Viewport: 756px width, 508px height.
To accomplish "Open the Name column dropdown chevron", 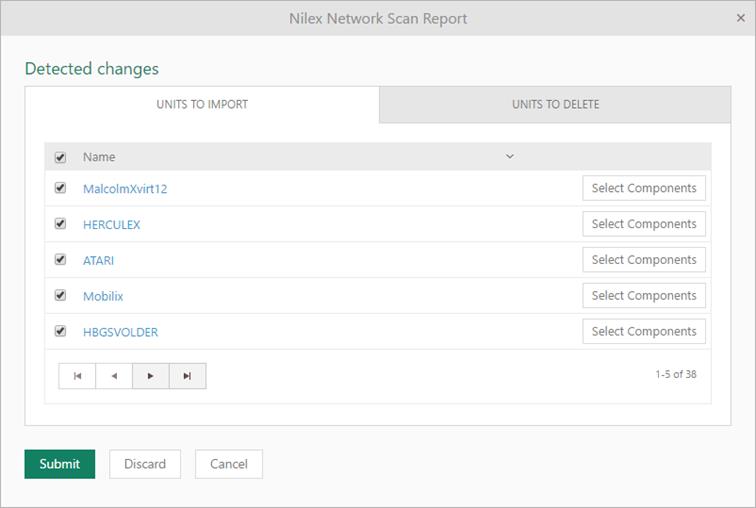I will point(509,157).
